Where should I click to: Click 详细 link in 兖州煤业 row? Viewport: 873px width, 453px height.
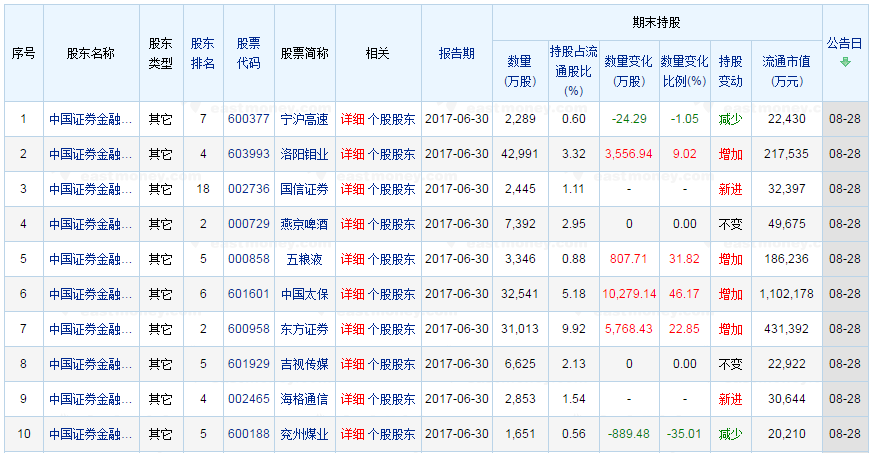352,434
